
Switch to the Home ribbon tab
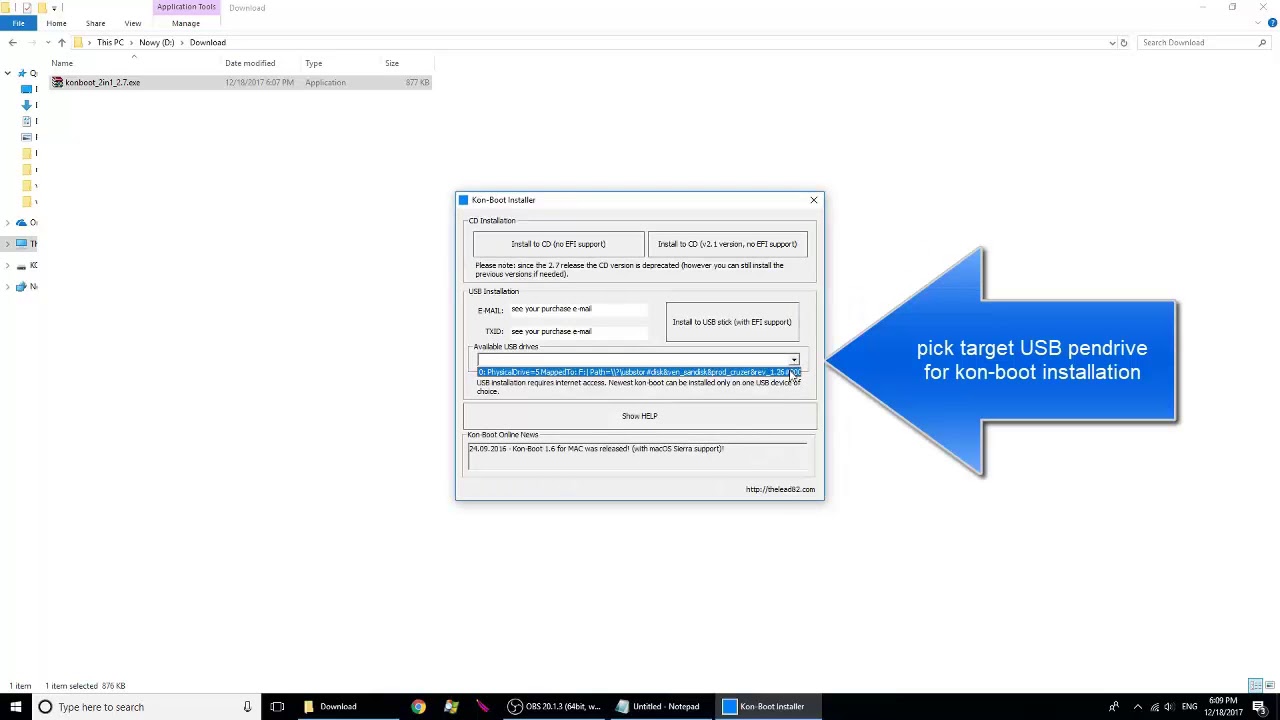click(x=56, y=23)
